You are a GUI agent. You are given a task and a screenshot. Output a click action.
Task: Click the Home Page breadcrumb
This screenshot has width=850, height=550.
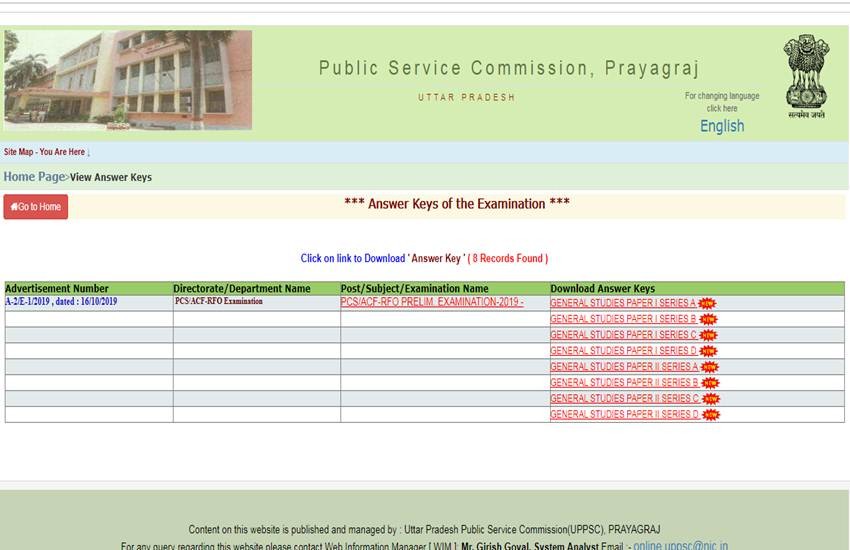pos(33,177)
